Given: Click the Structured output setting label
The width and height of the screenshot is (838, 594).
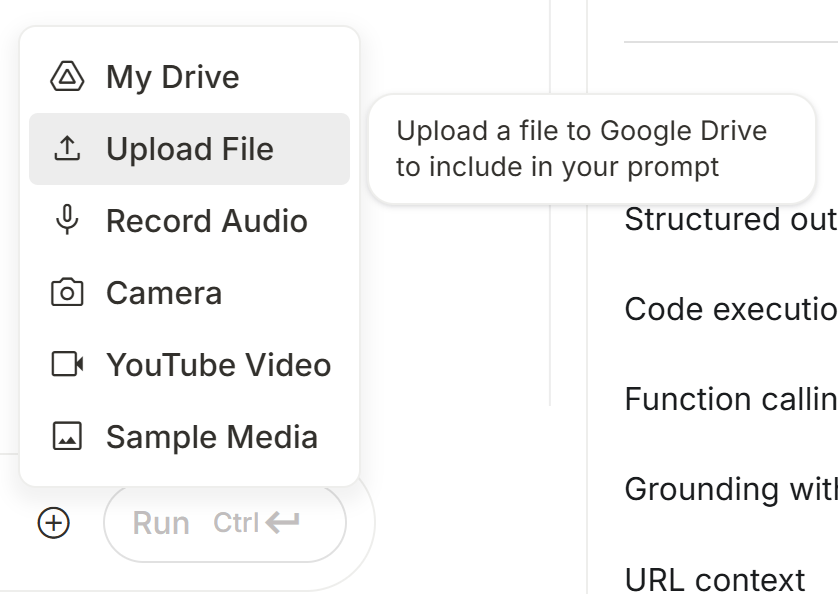Looking at the screenshot, I should [x=730, y=220].
